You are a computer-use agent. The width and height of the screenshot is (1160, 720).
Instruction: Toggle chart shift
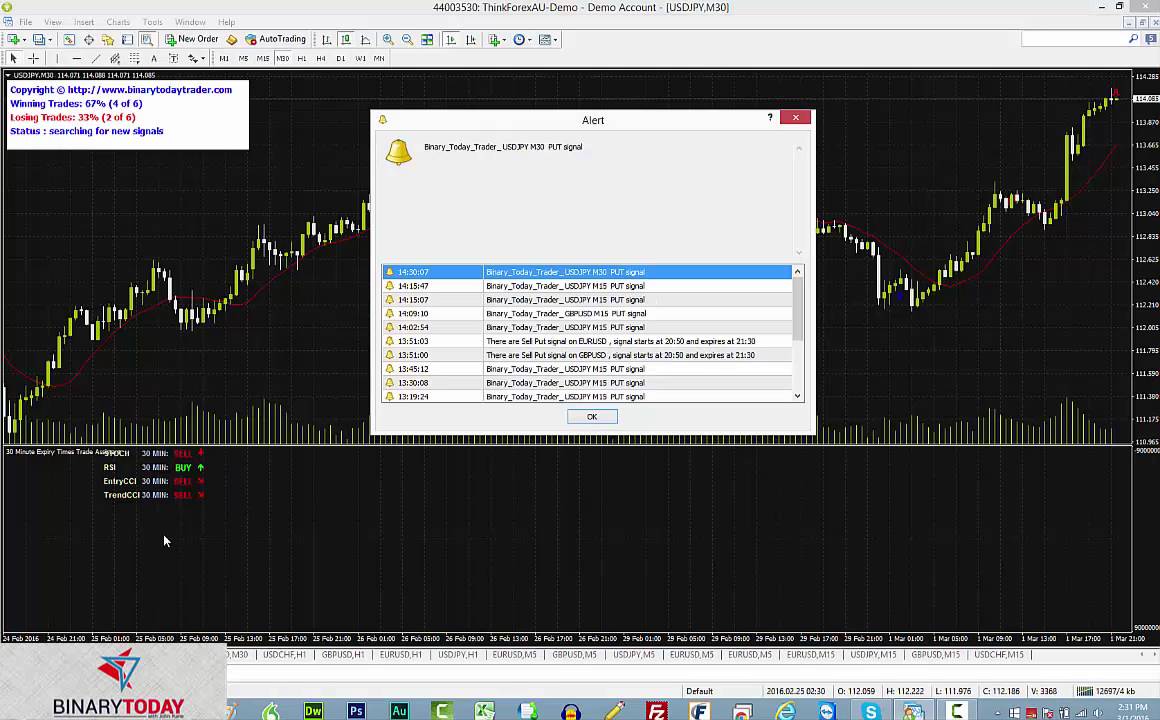[x=471, y=39]
